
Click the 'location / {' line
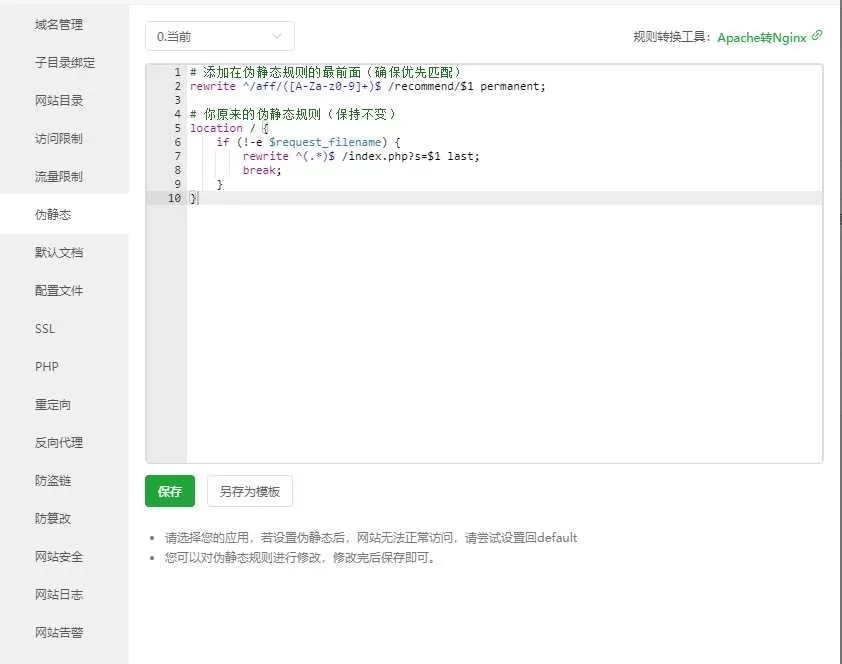[229, 128]
